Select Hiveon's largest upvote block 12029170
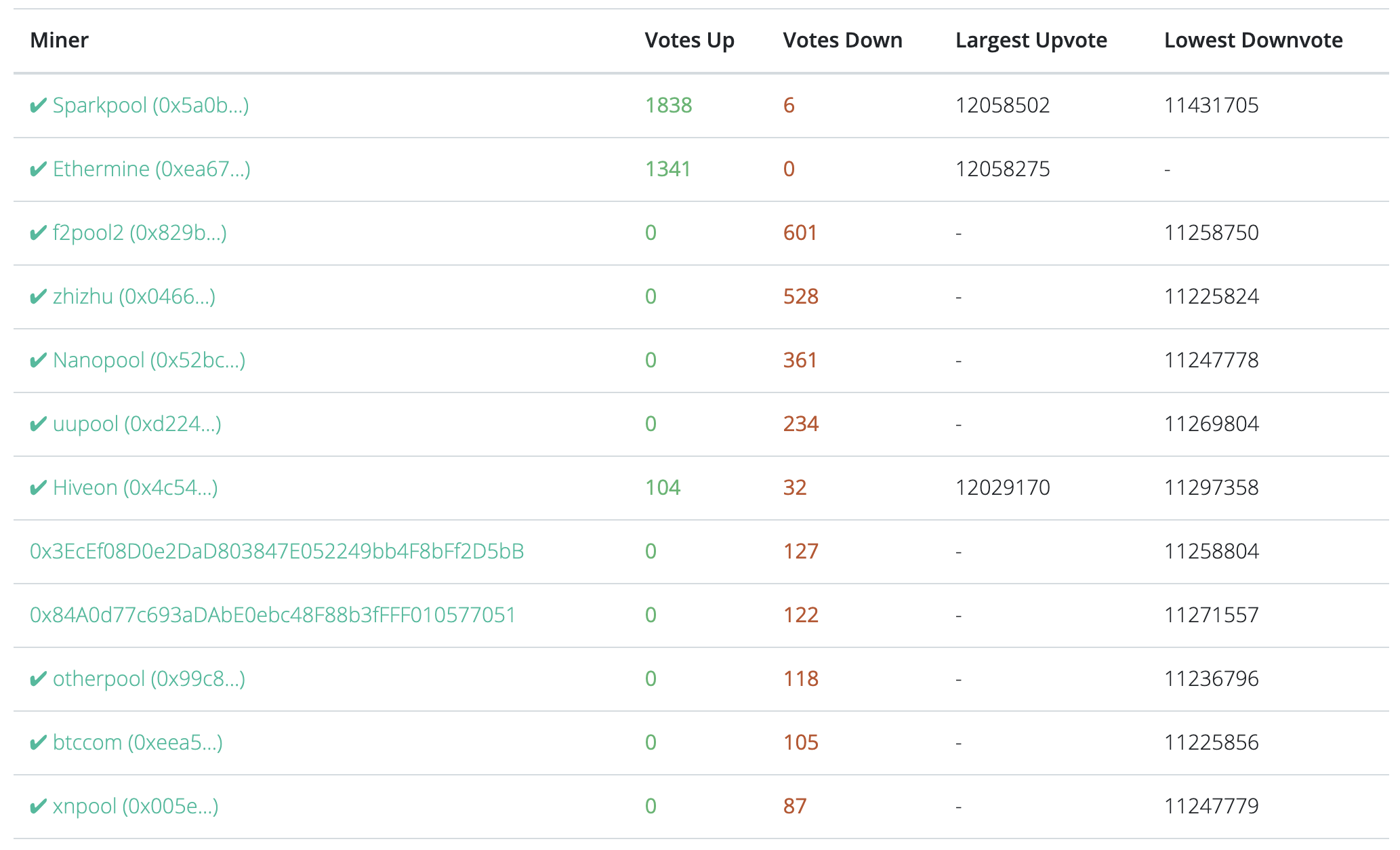The image size is (1400, 850). (1003, 488)
